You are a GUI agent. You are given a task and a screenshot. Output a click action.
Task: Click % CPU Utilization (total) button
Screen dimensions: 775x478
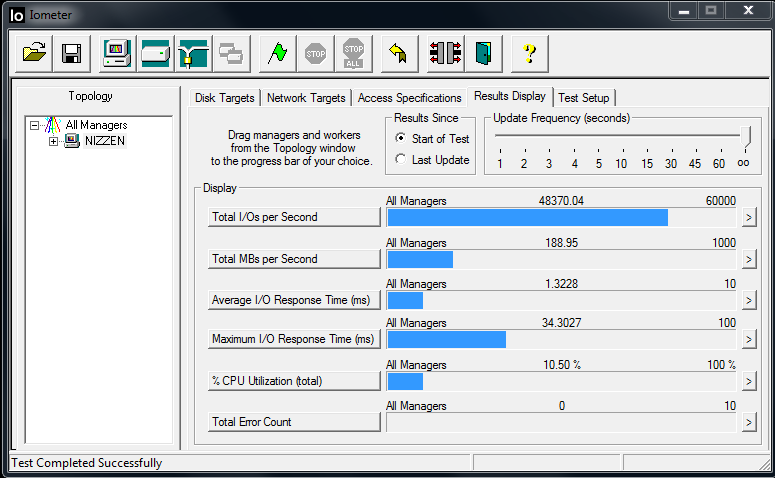294,381
